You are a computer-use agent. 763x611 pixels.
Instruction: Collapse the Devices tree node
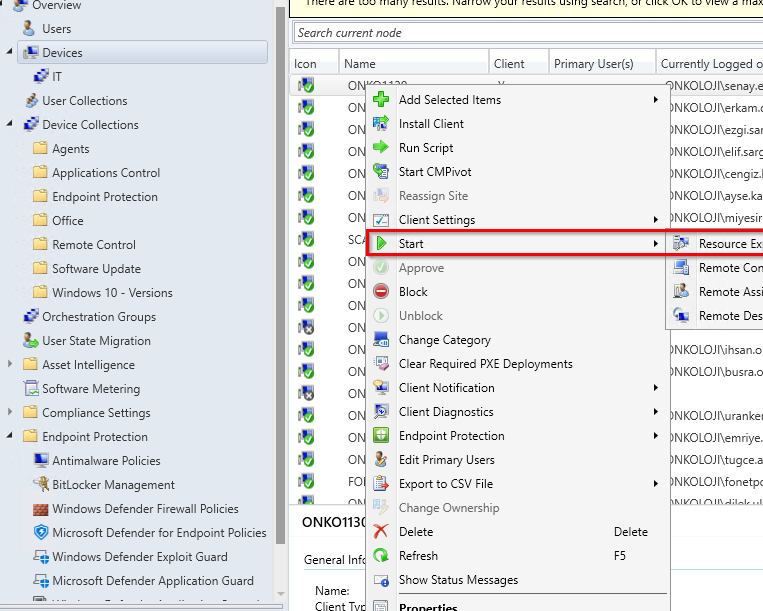(x=9, y=51)
